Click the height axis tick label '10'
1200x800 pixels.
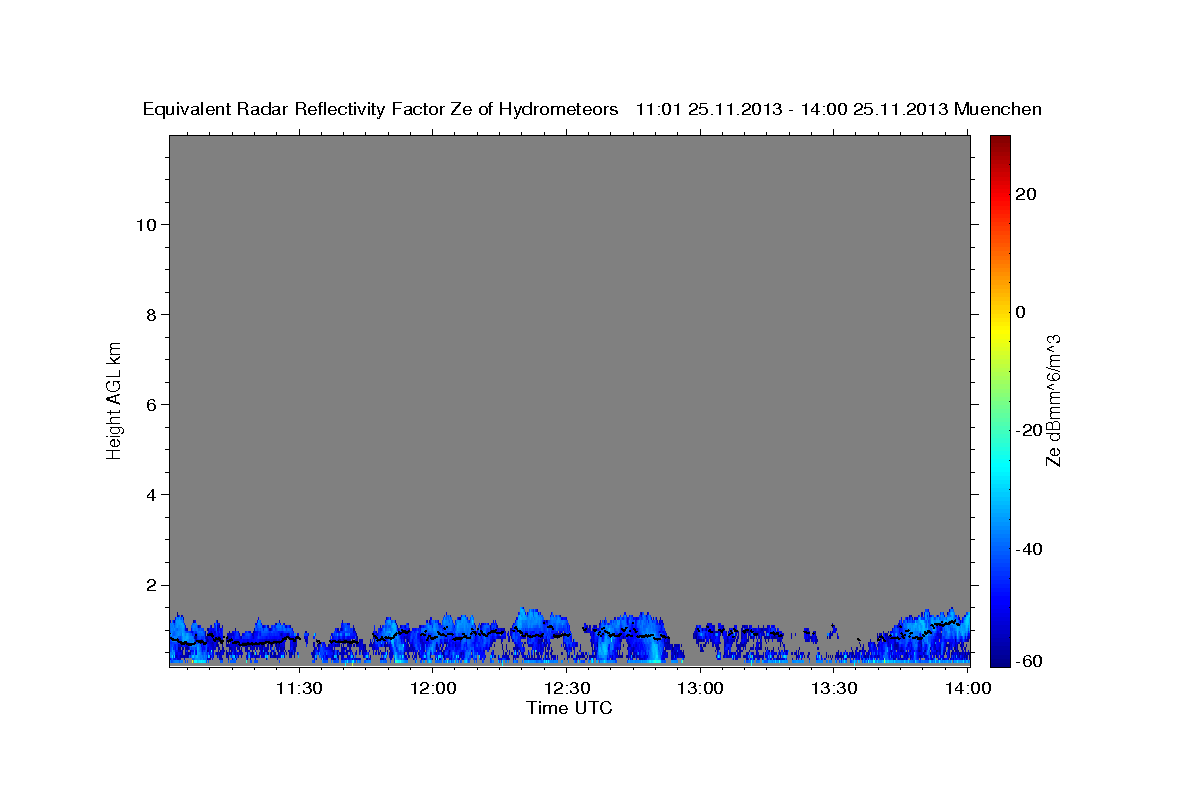coord(147,225)
